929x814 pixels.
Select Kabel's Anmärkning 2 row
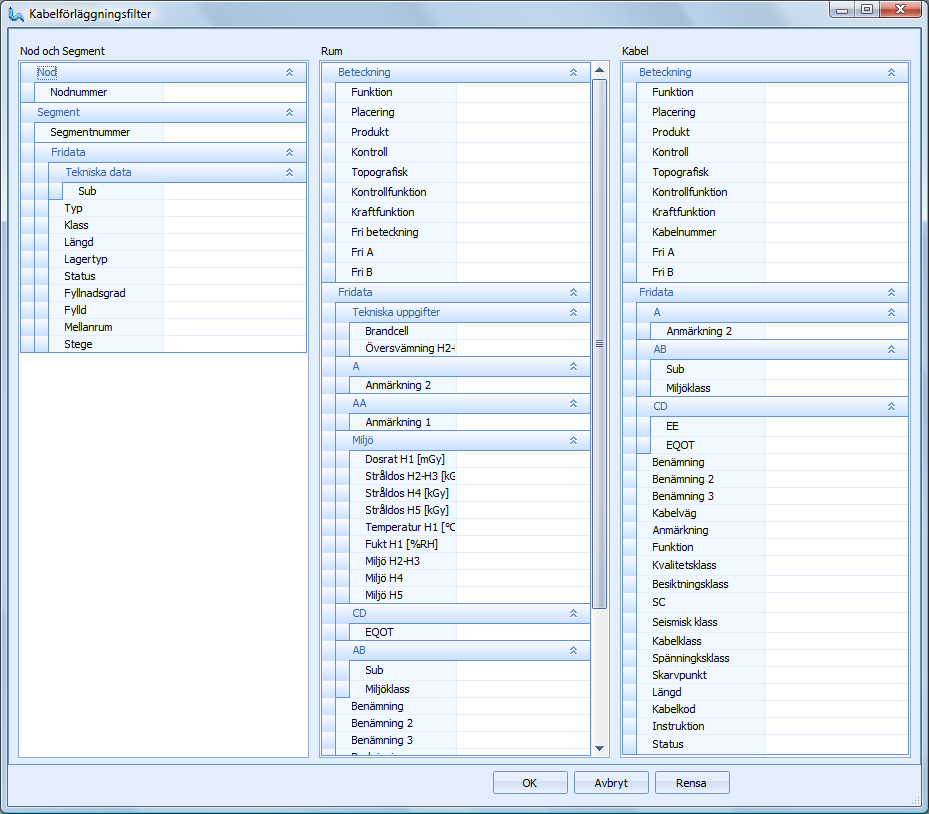click(x=779, y=331)
